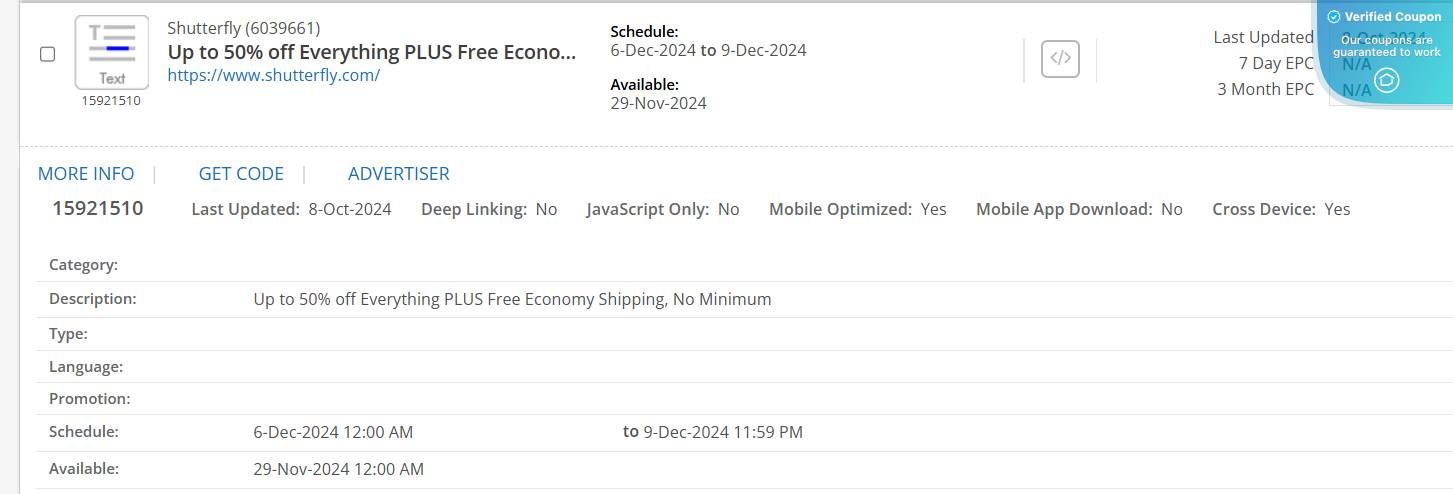Click the "Our coupons are guaranteed to work" text
This screenshot has width=1453, height=494.
point(1387,46)
